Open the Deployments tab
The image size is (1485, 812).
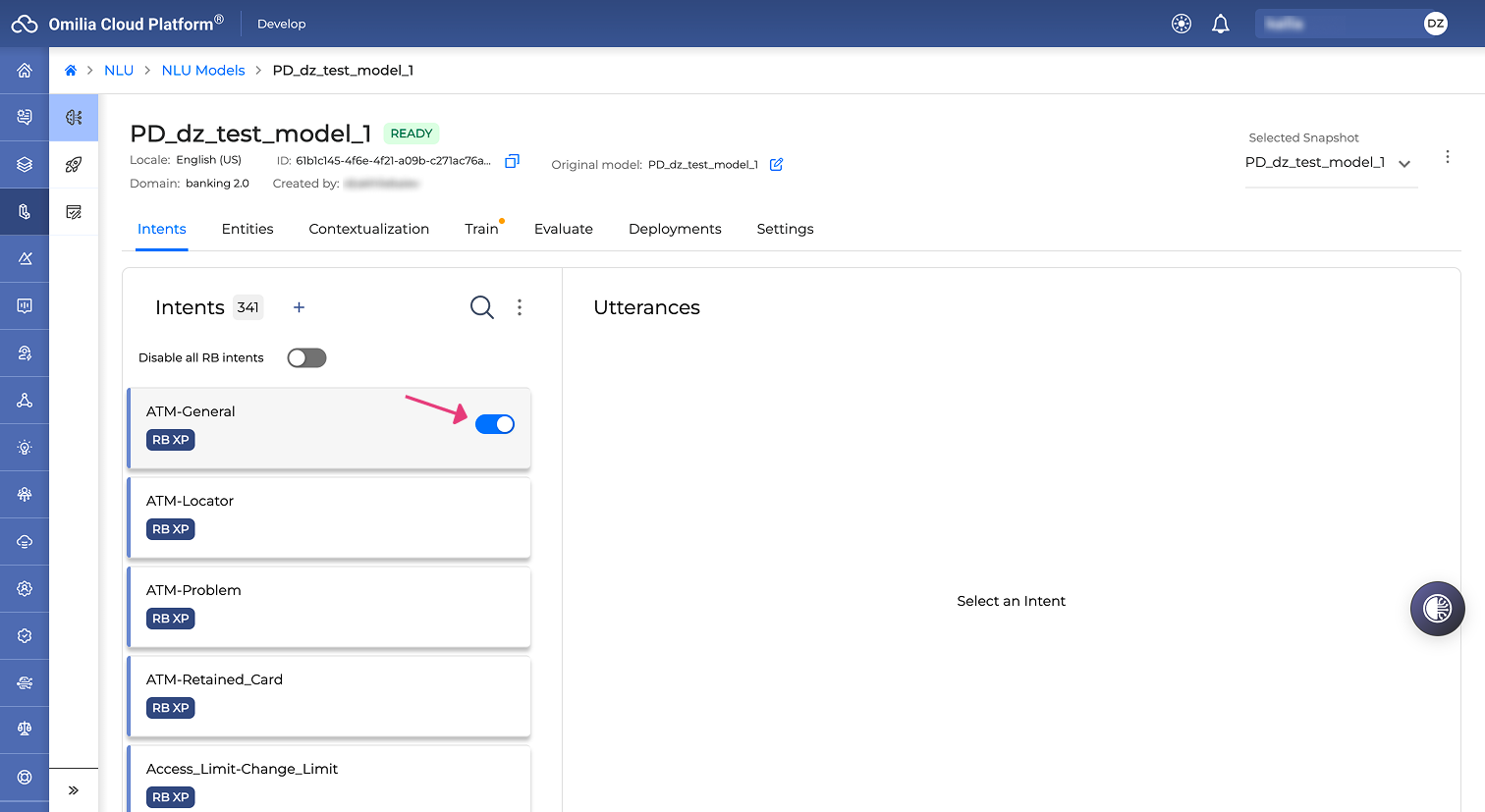675,229
